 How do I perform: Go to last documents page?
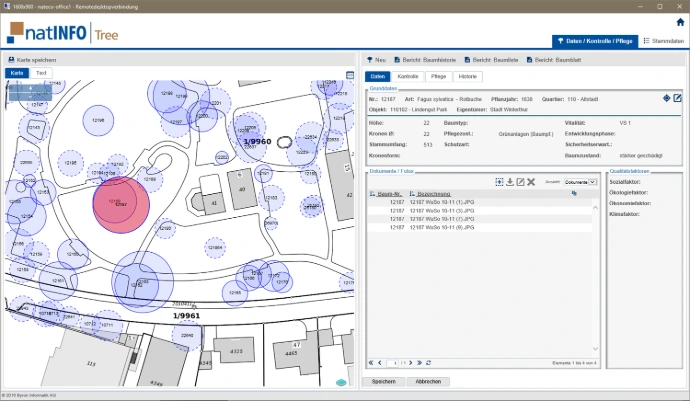[419, 363]
